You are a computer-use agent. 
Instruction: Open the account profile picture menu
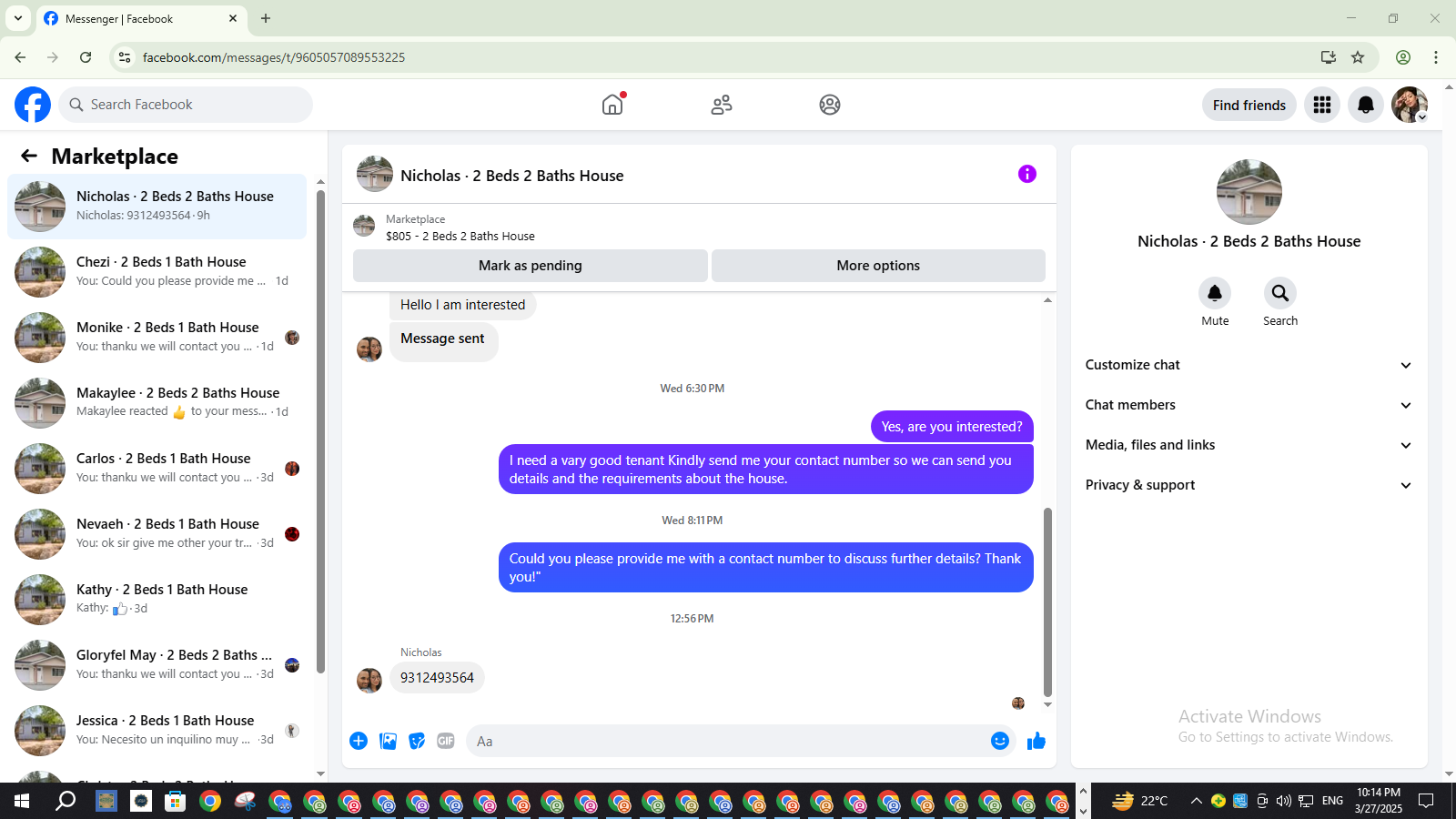[x=1410, y=105]
